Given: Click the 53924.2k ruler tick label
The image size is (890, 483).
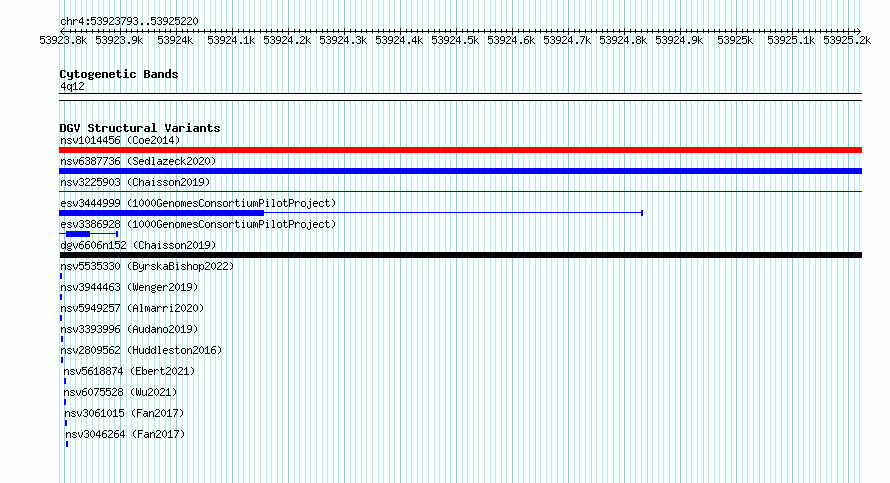Looking at the screenshot, I should [287, 40].
